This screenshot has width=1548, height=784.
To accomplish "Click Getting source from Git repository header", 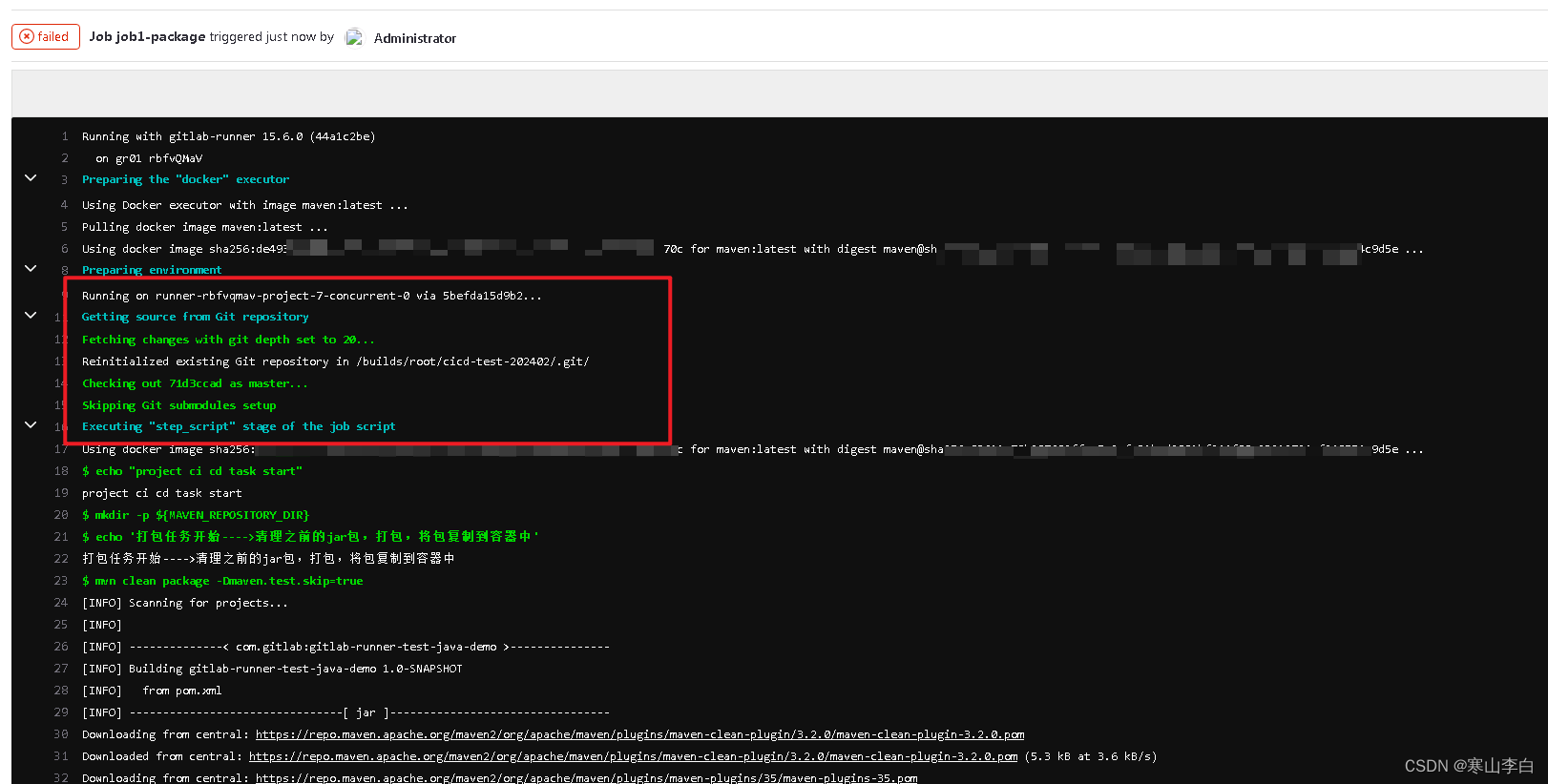I will 196,317.
